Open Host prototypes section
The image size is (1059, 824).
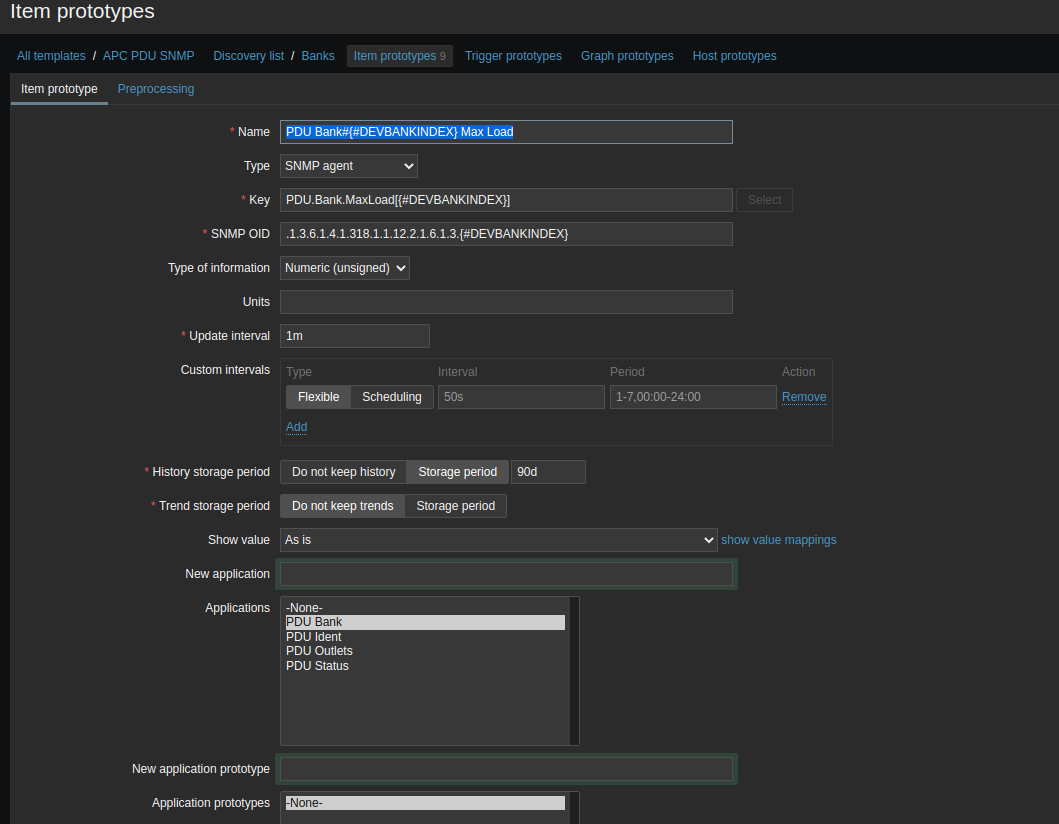pyautogui.click(x=734, y=56)
